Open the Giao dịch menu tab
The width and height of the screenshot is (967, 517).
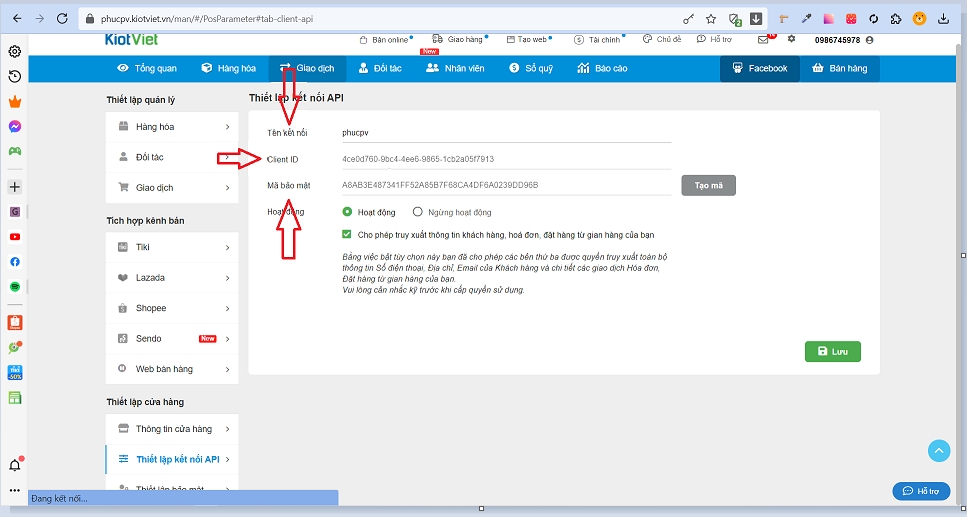coord(307,69)
